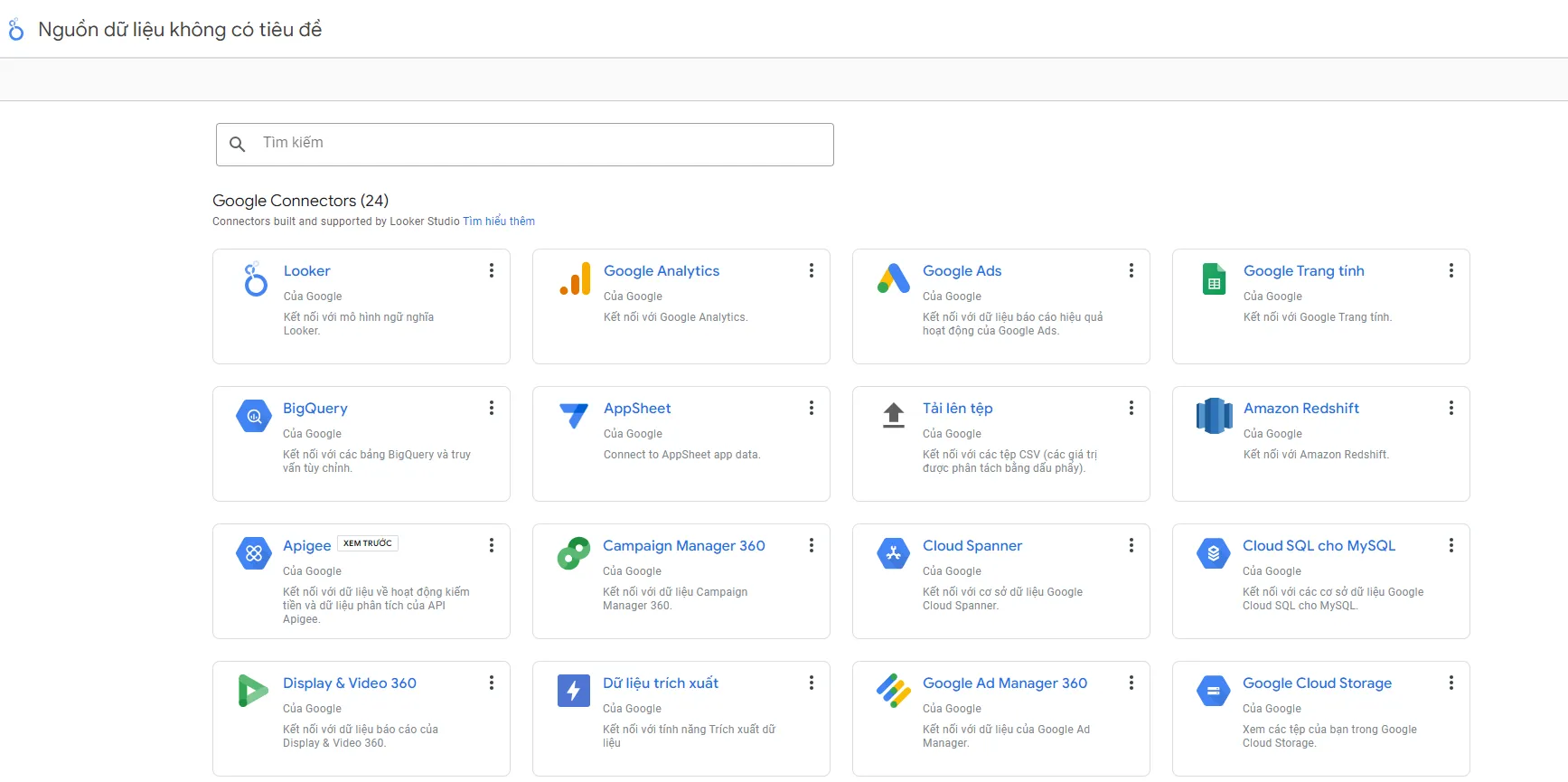Viewport: 1568px width, 782px height.
Task: Open more options for Cloud SQL cho MySQL
Action: (x=1451, y=545)
